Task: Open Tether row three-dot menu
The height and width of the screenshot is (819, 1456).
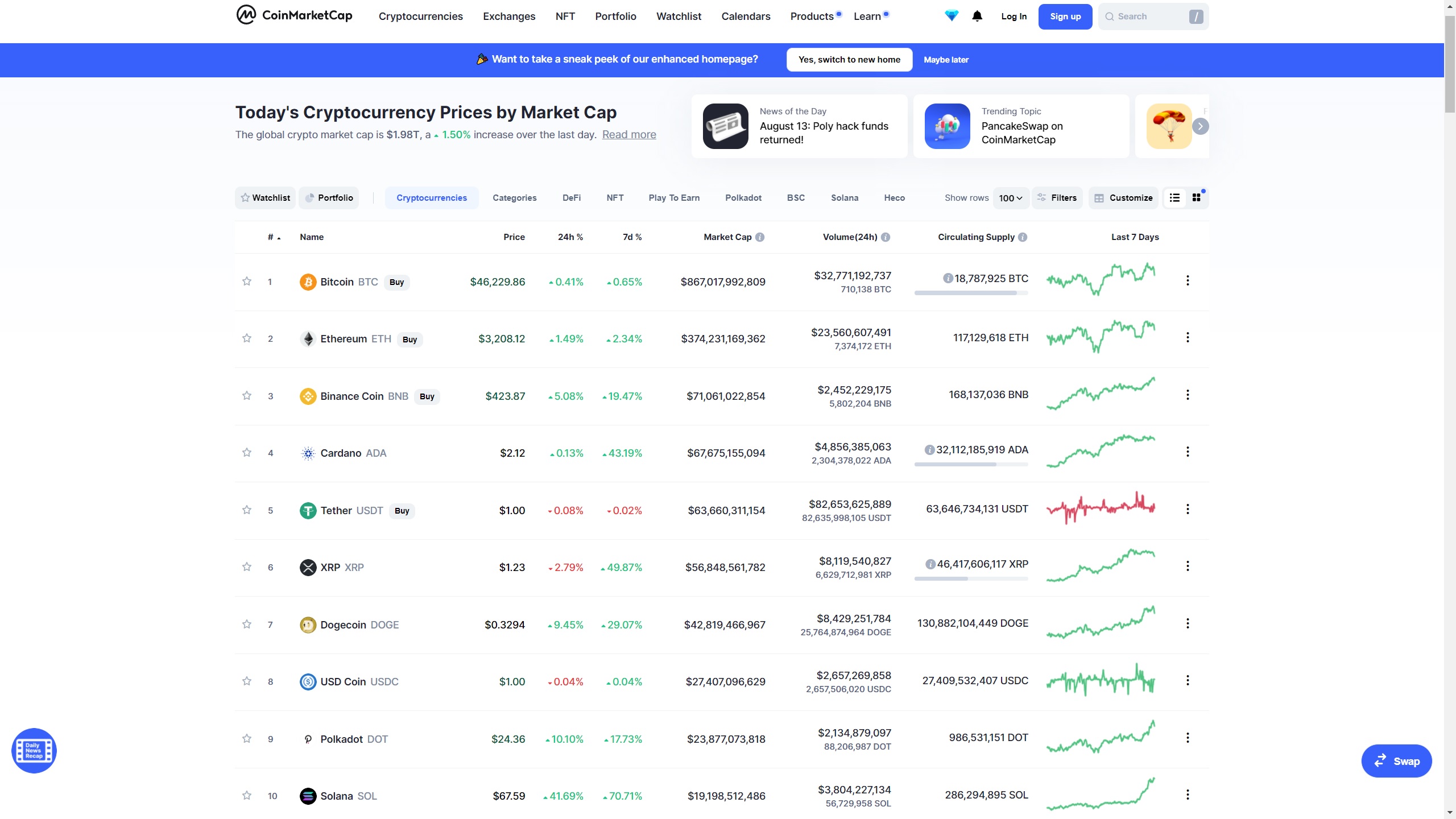Action: pos(1188,509)
